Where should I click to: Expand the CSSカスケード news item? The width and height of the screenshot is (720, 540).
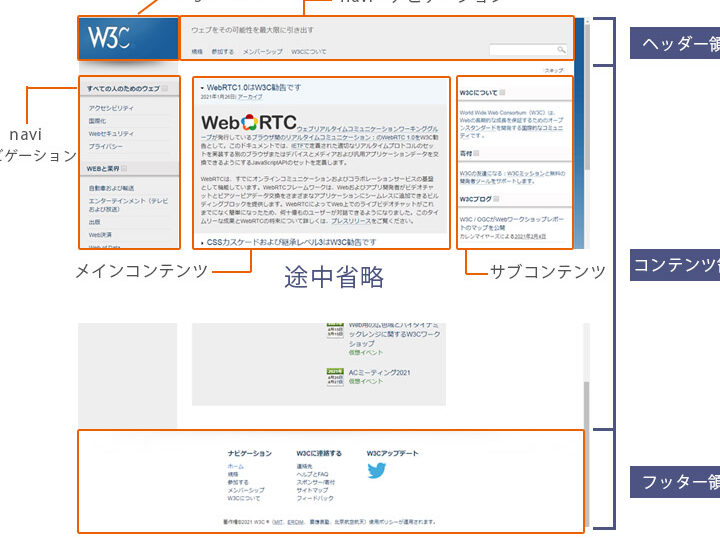(x=202, y=242)
